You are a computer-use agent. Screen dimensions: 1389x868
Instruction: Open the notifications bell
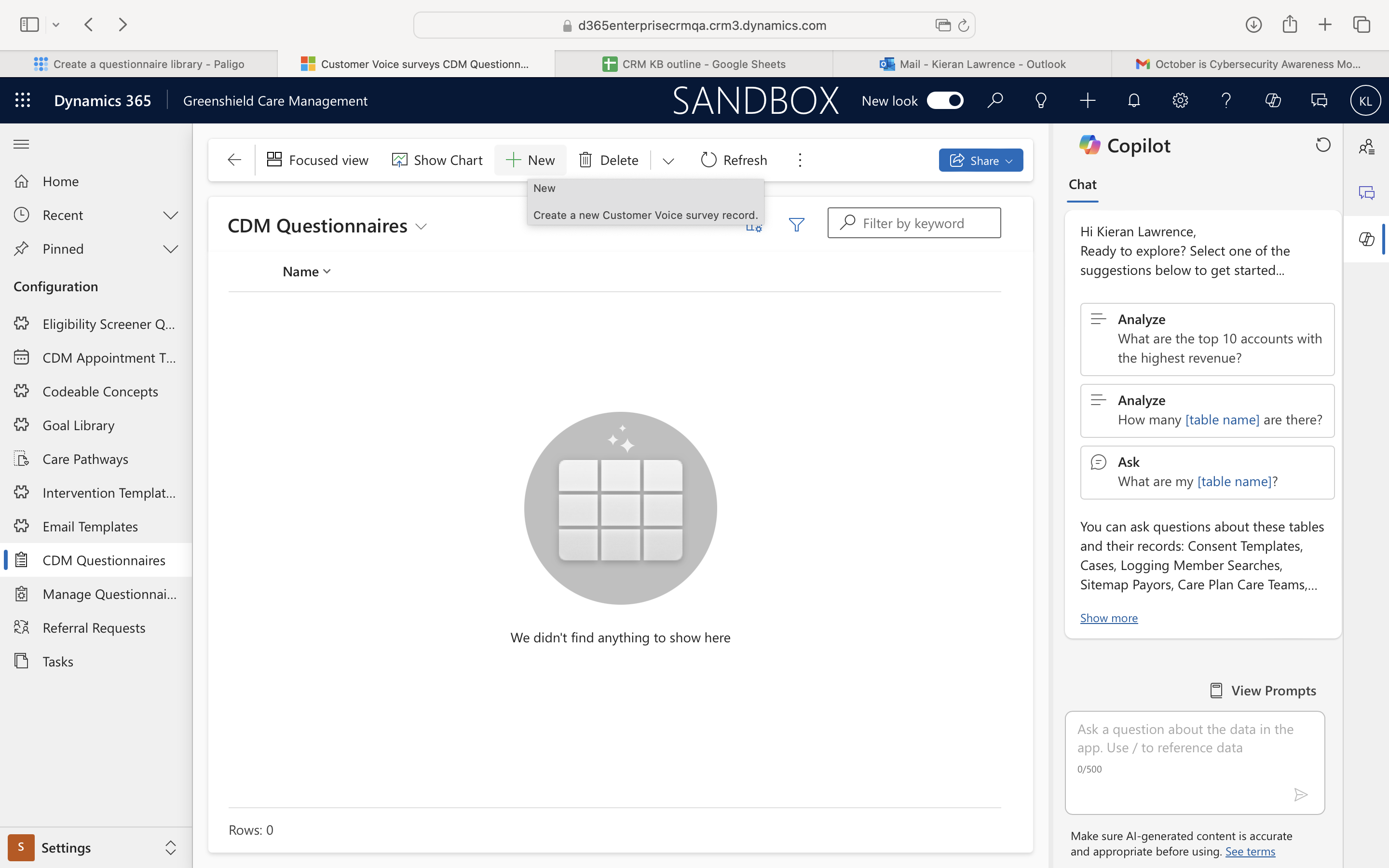(x=1133, y=100)
